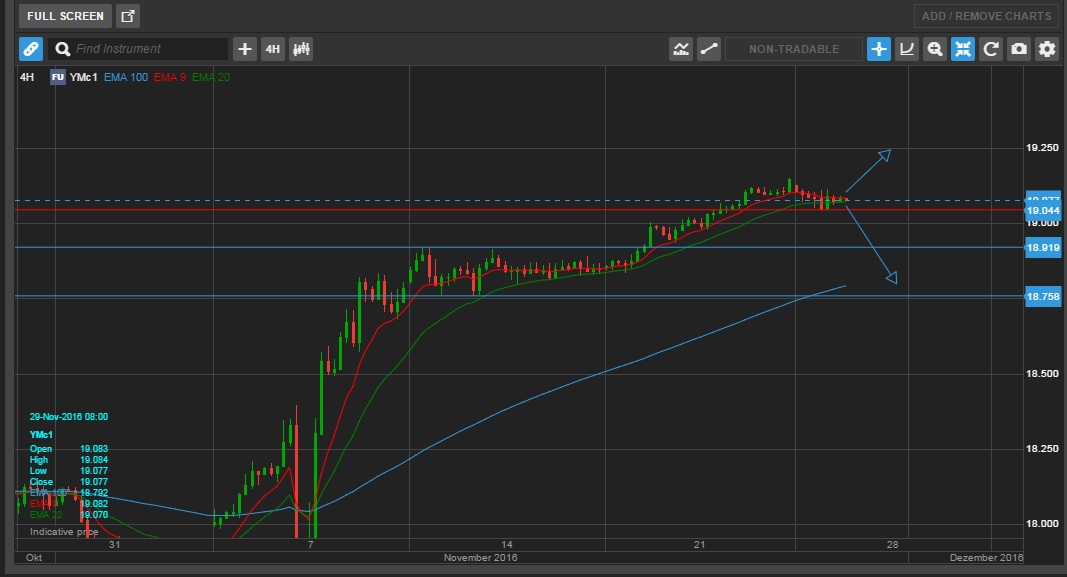Toggle the chart link icon
Image resolution: width=1067 pixels, height=577 pixels.
pos(31,49)
